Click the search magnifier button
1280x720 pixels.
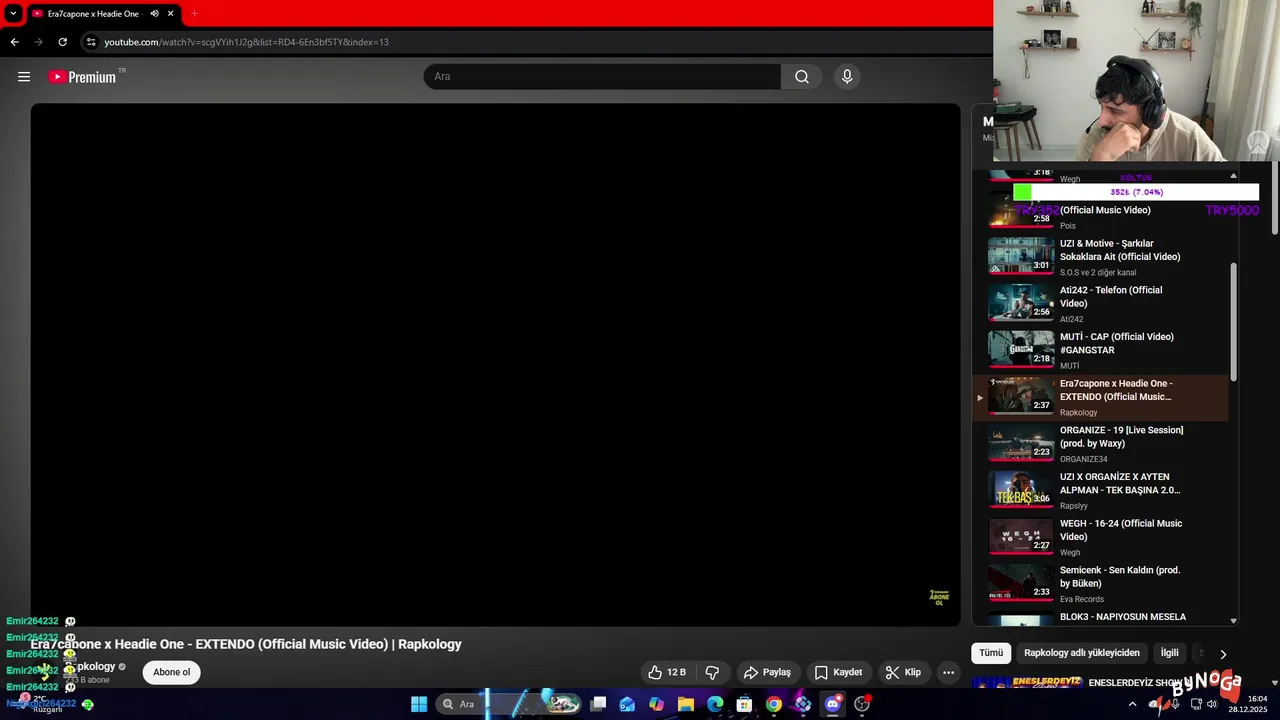(x=802, y=77)
